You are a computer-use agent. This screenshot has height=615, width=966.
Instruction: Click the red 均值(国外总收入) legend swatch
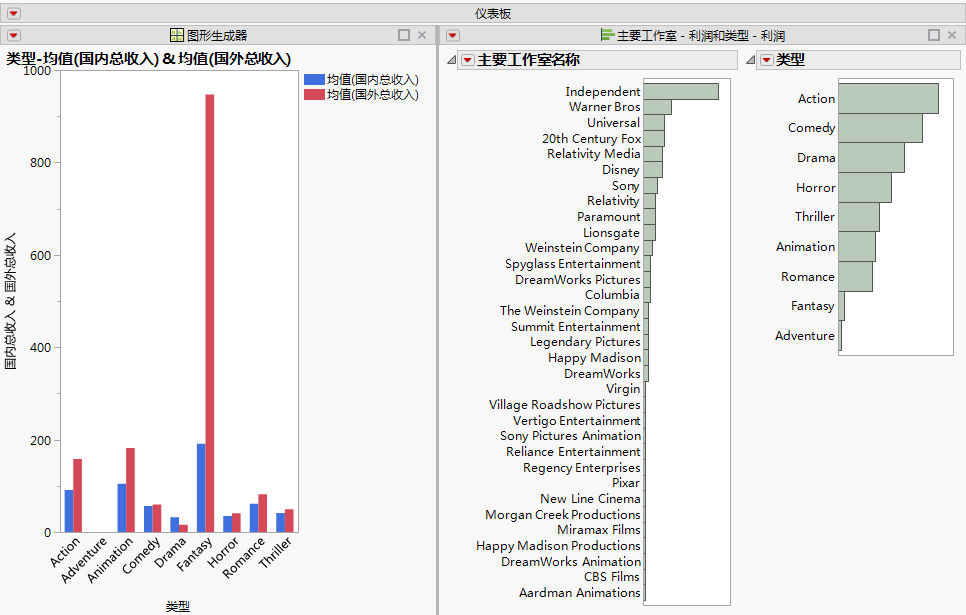(x=314, y=94)
